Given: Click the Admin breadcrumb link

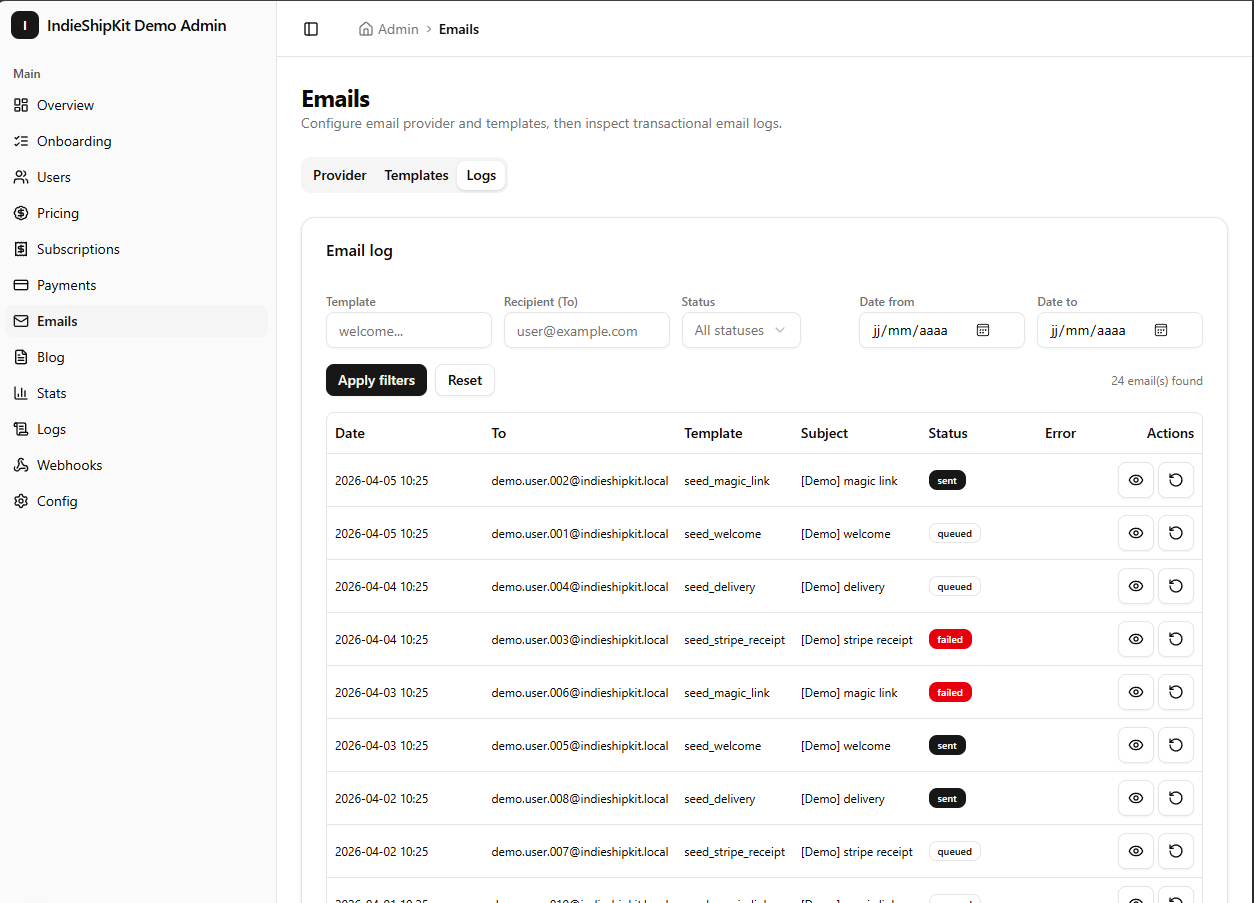Looking at the screenshot, I should (x=398, y=29).
